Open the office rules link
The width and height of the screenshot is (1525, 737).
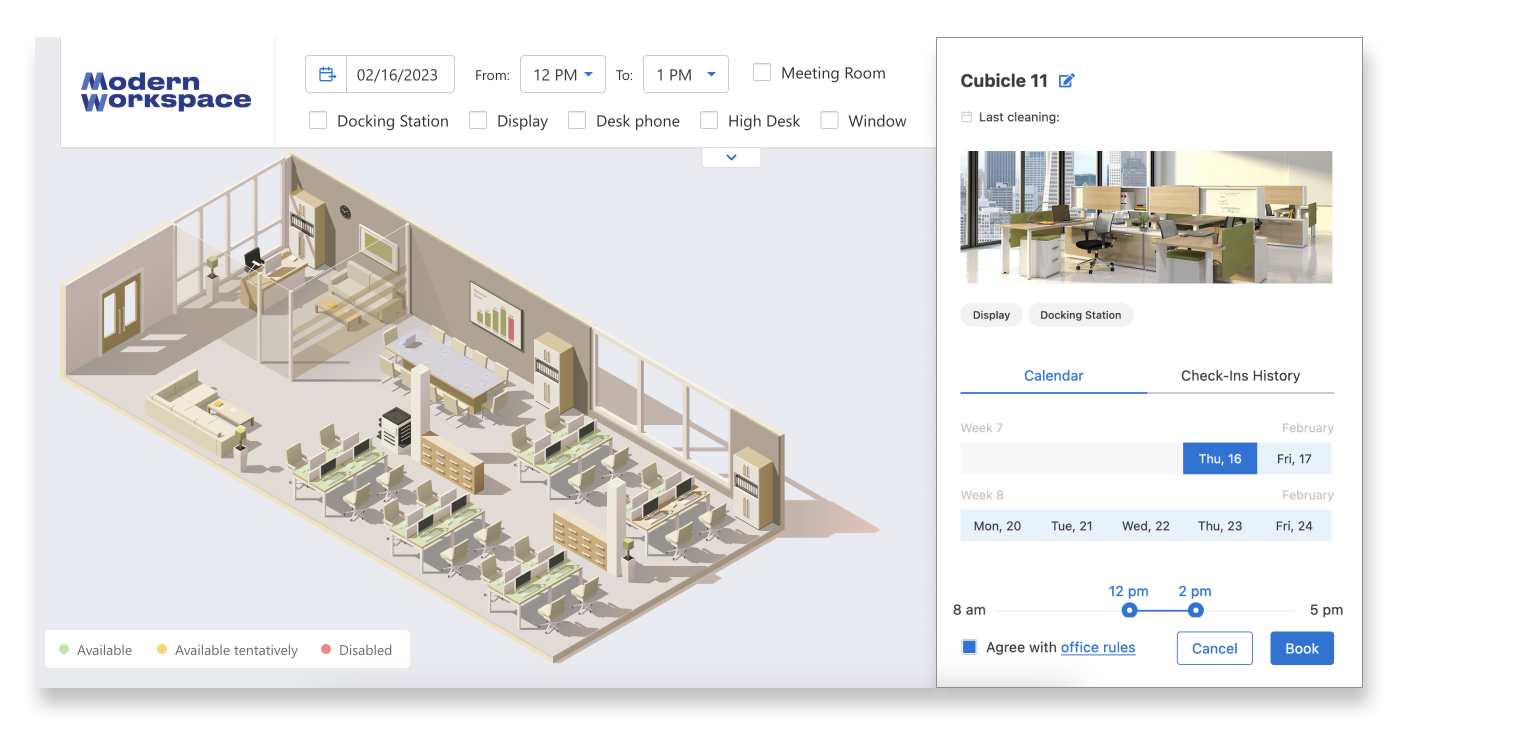(1097, 647)
